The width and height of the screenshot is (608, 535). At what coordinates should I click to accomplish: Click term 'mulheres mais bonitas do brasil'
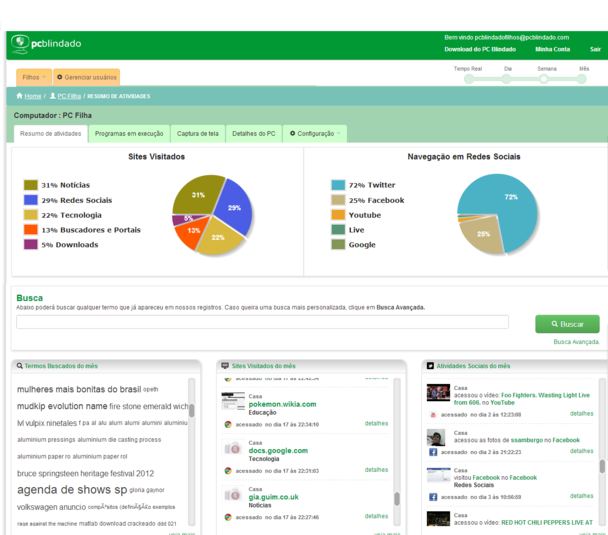(79, 389)
